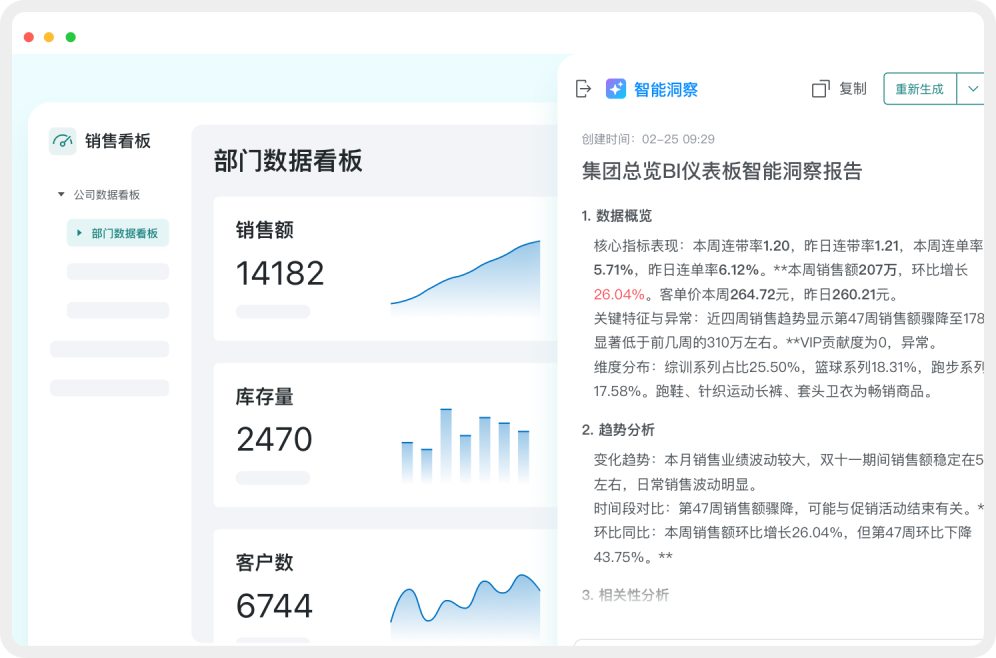Screen dimensions: 996x658
Task: Click the 复制 text label
Action: click(853, 89)
